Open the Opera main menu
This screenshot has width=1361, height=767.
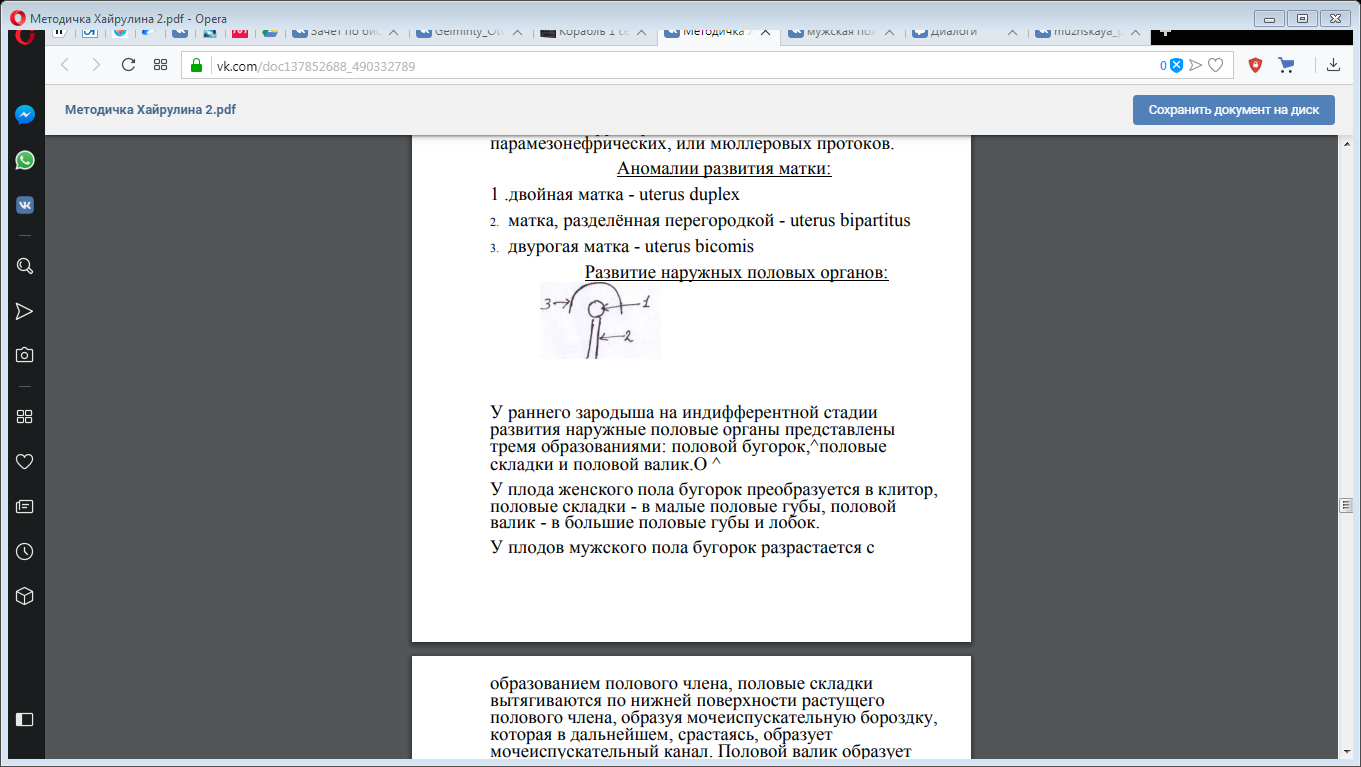pyautogui.click(x=25, y=36)
